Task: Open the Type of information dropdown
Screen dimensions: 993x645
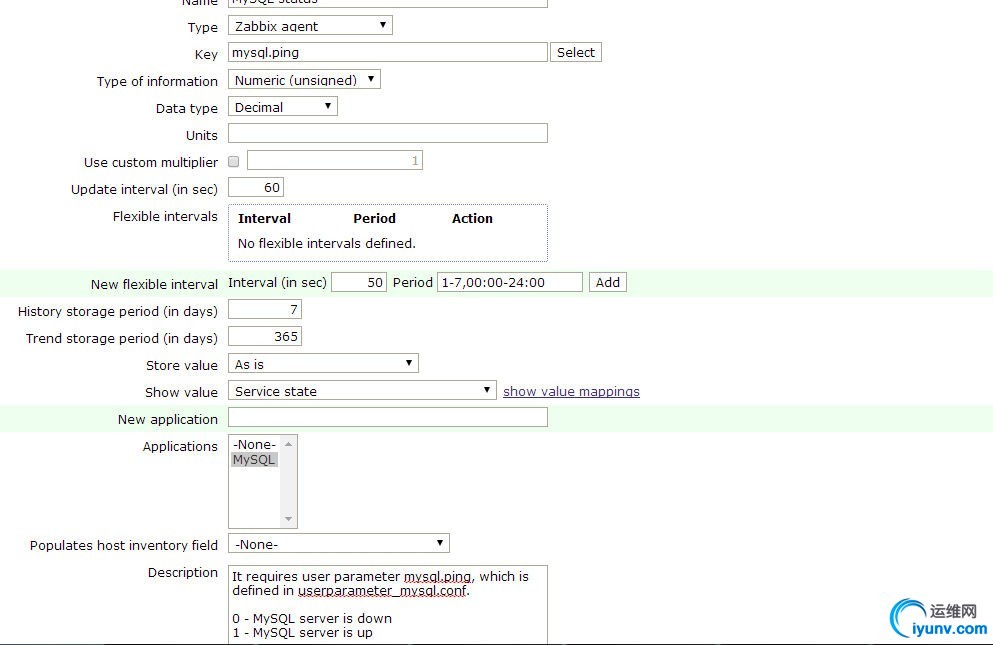Action: point(304,80)
